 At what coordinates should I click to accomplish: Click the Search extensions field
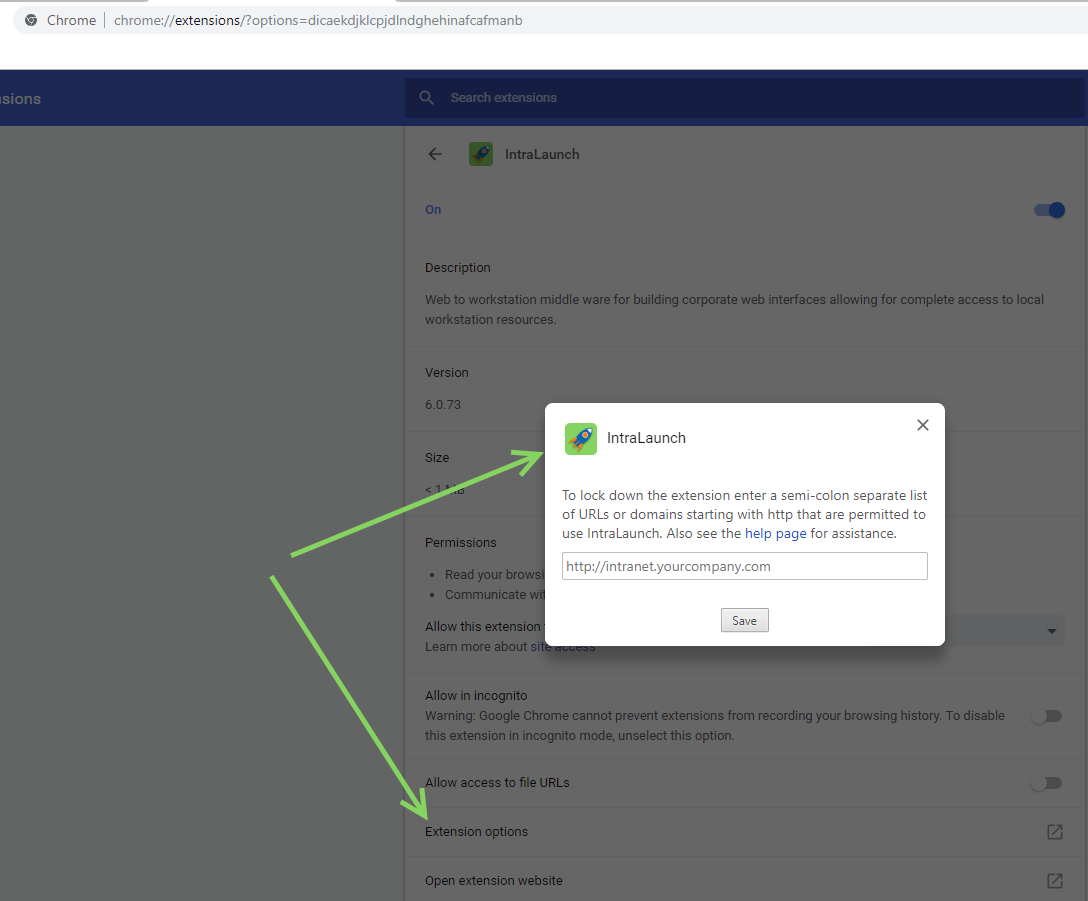tap(745, 98)
